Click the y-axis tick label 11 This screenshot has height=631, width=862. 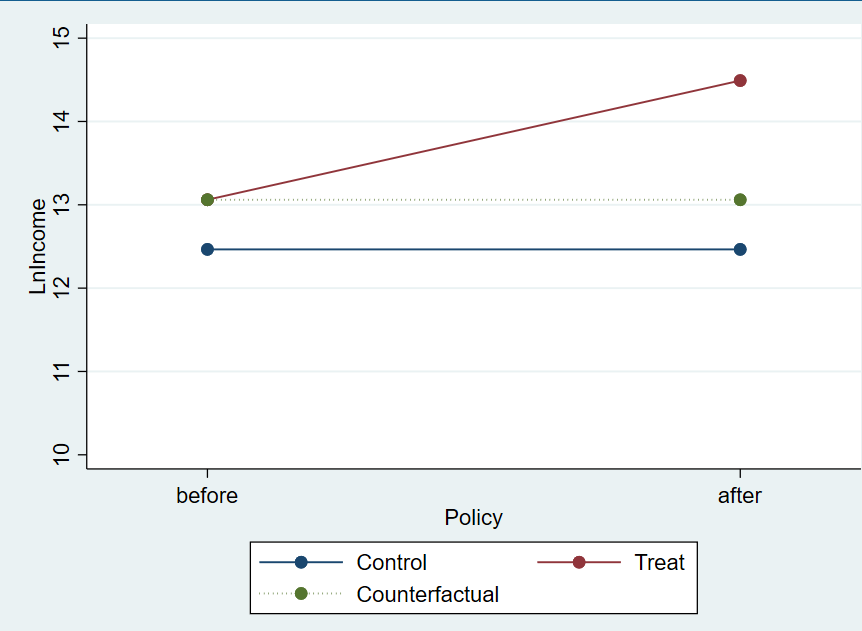tap(64, 371)
